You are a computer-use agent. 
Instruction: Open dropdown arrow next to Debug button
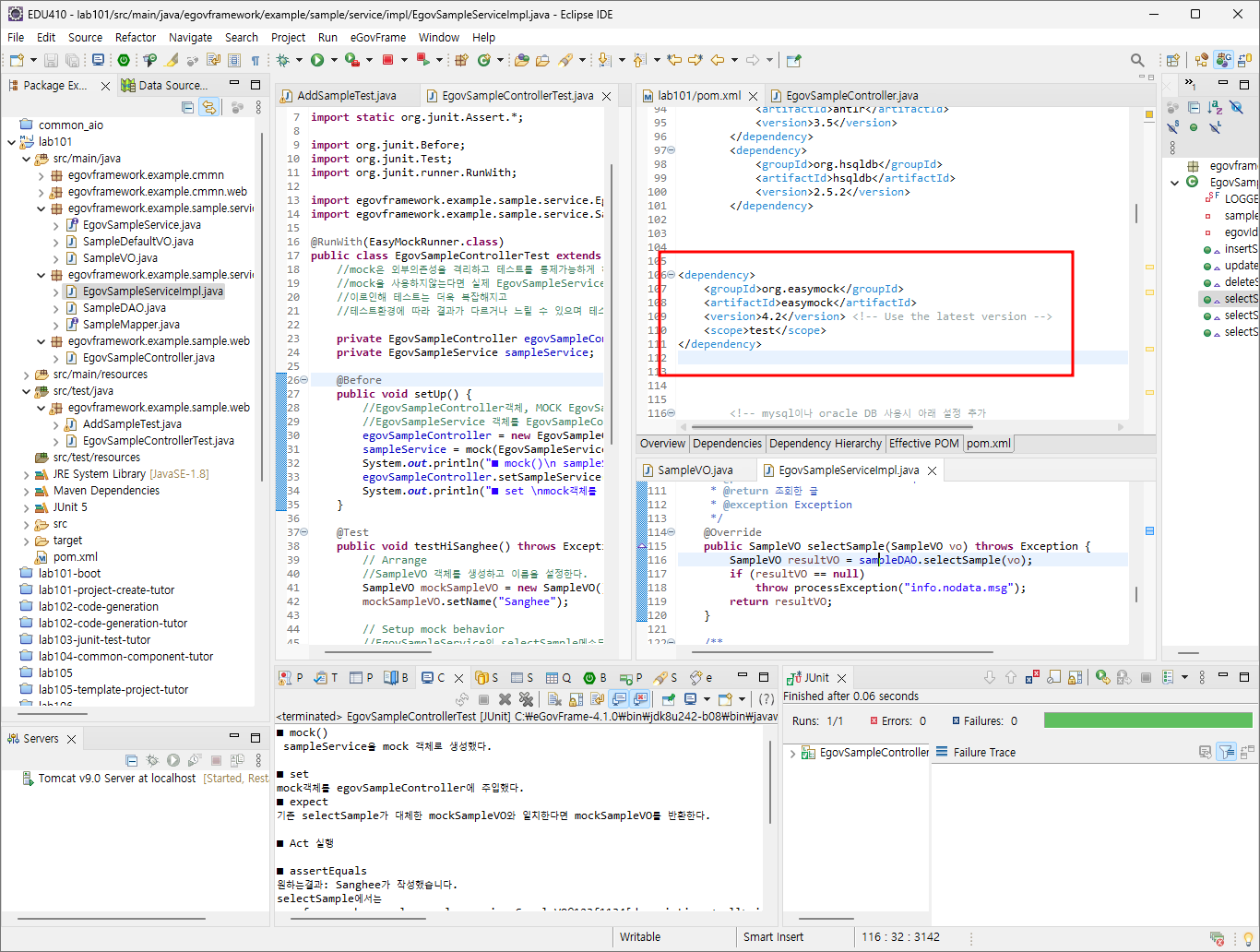pos(299,60)
